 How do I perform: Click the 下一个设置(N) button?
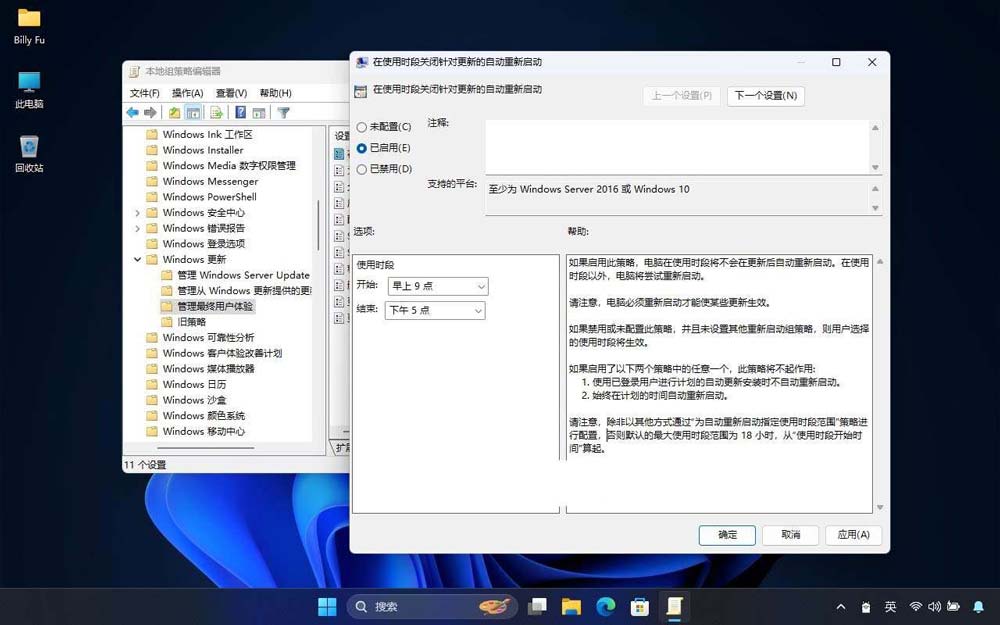(x=765, y=96)
